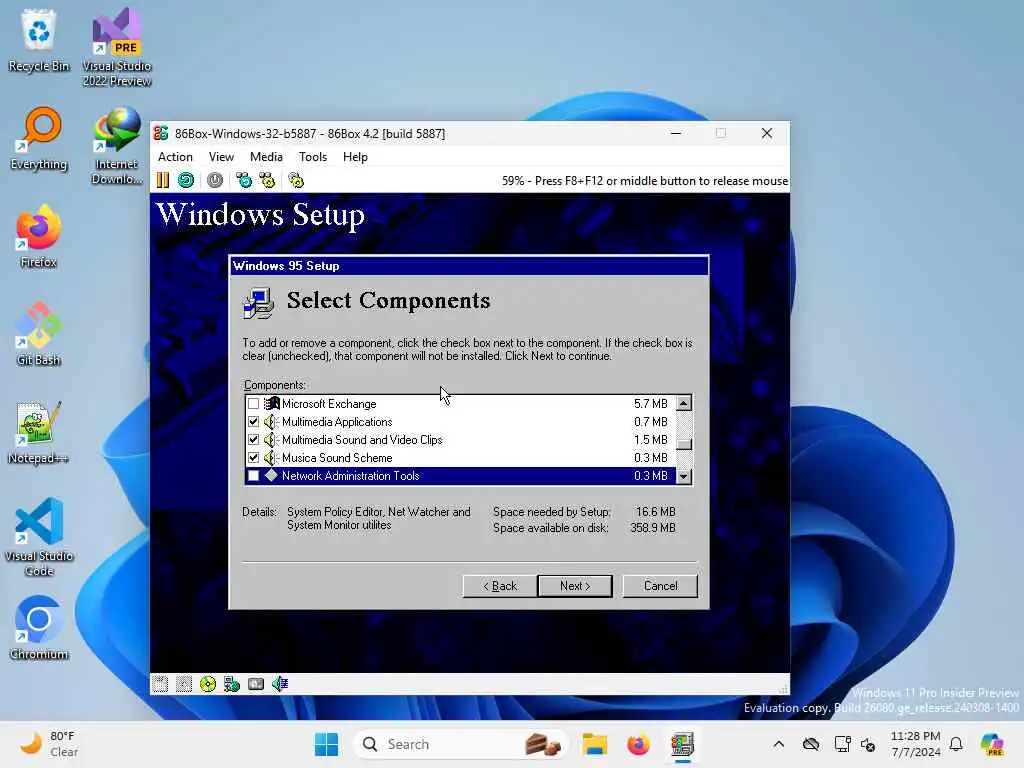
Task: Open 86Box settings gear icon
Action: tap(296, 180)
